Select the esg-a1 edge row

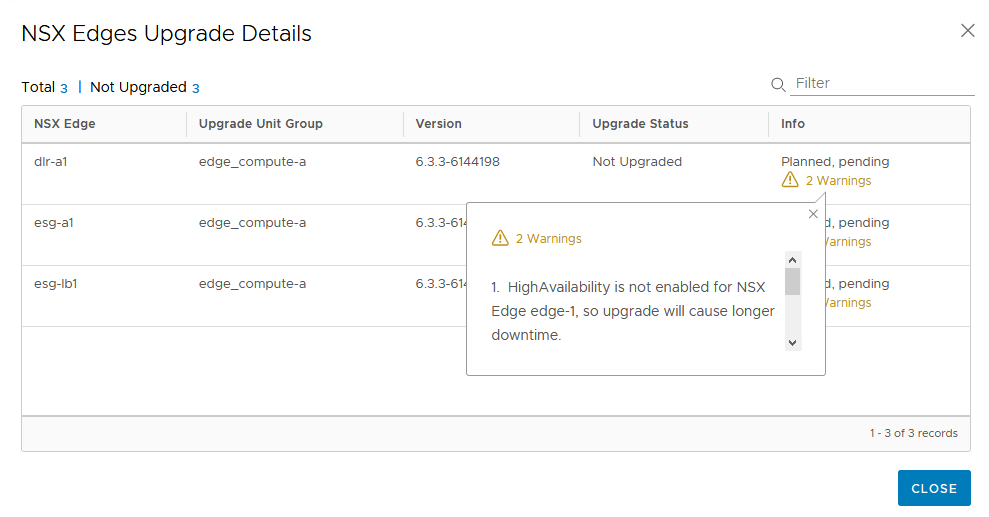(54, 223)
